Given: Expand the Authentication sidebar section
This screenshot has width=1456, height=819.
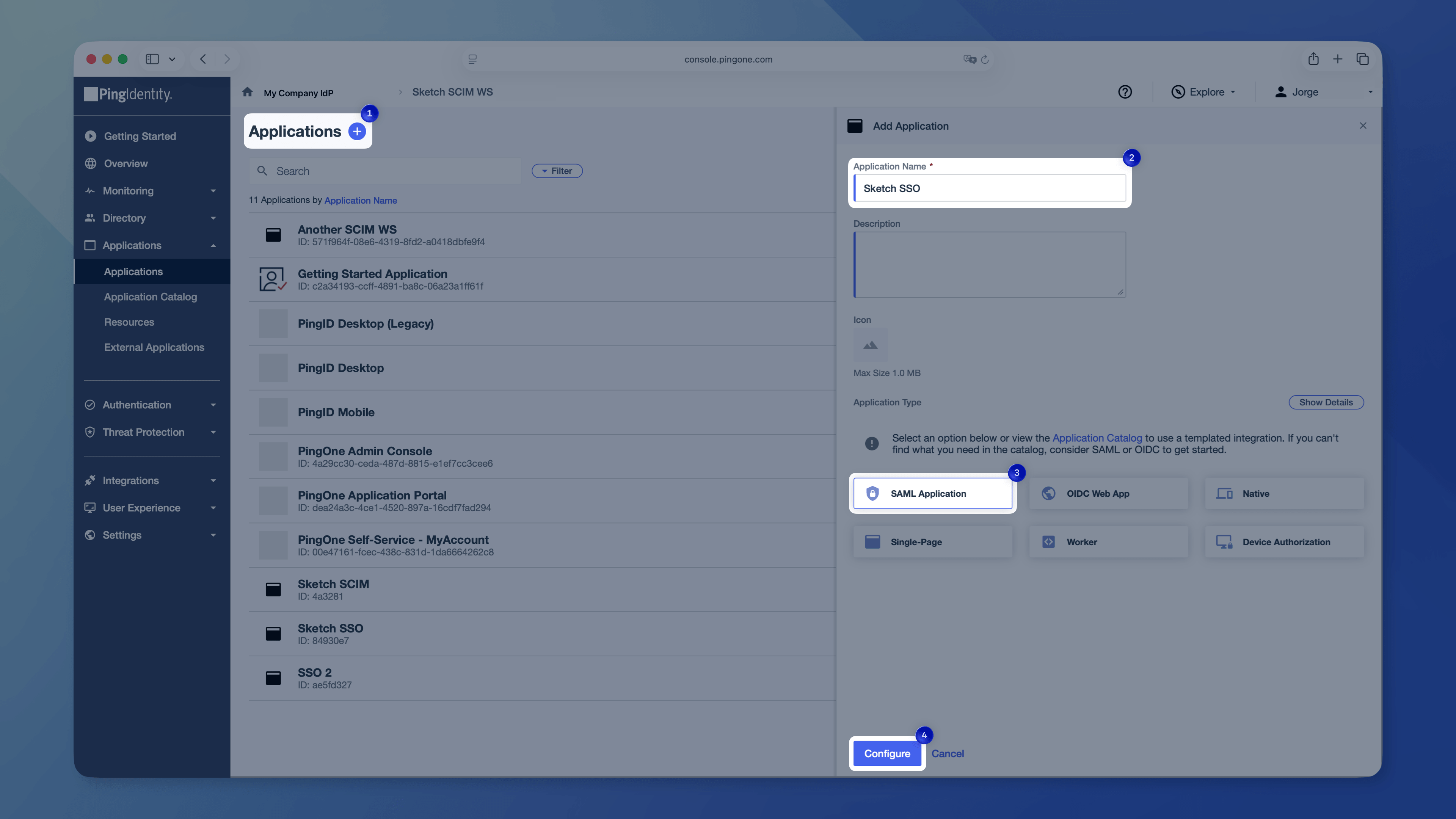Looking at the screenshot, I should click(x=152, y=405).
